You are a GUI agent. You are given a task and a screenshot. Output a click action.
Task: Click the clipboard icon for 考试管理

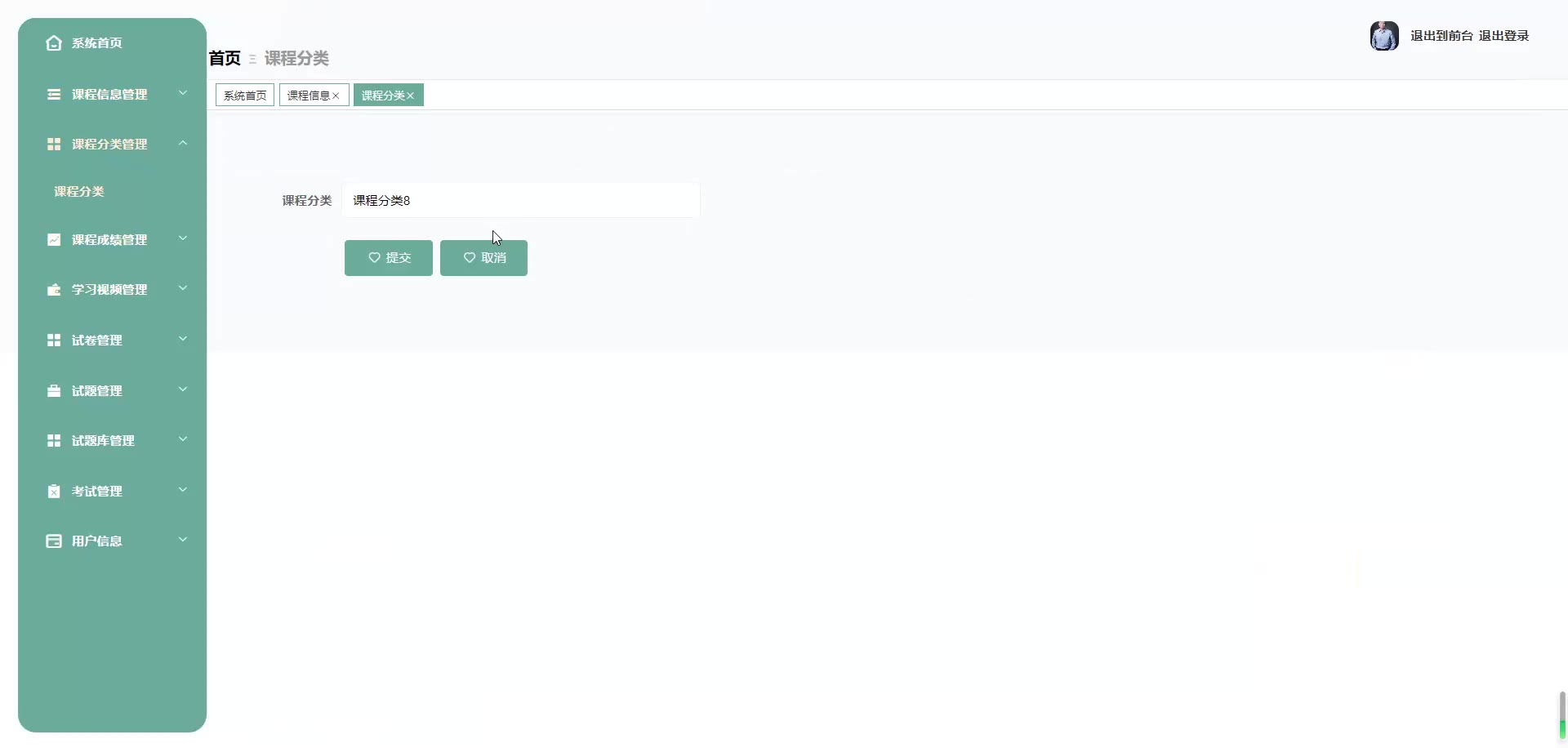coord(54,492)
